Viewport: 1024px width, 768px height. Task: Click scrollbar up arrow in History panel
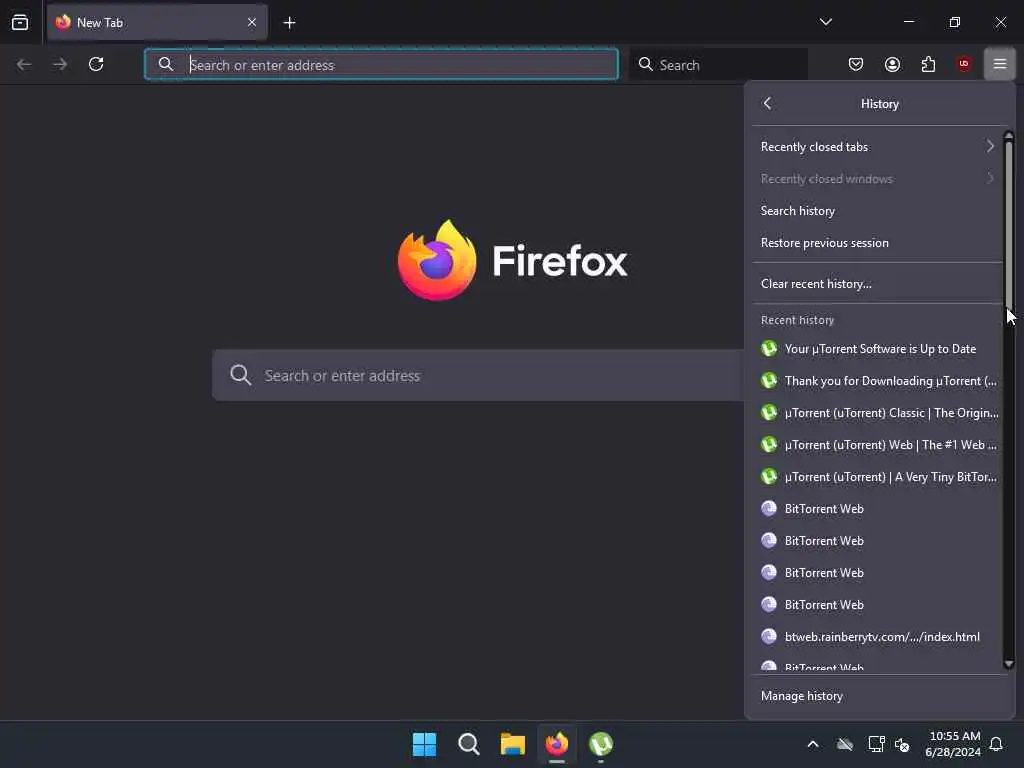pos(1008,136)
